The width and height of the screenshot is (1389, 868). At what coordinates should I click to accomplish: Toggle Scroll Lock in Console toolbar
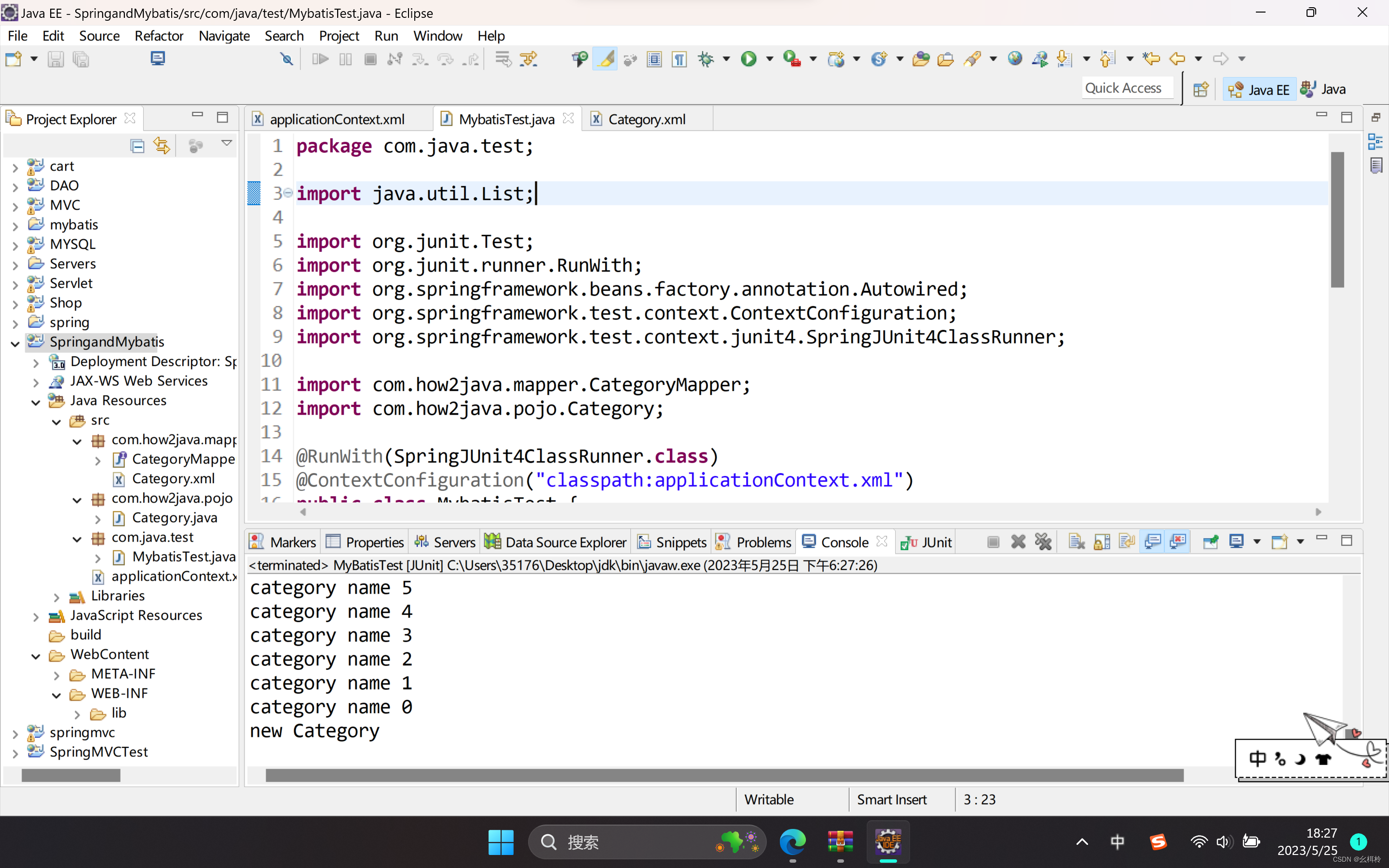[x=1102, y=542]
